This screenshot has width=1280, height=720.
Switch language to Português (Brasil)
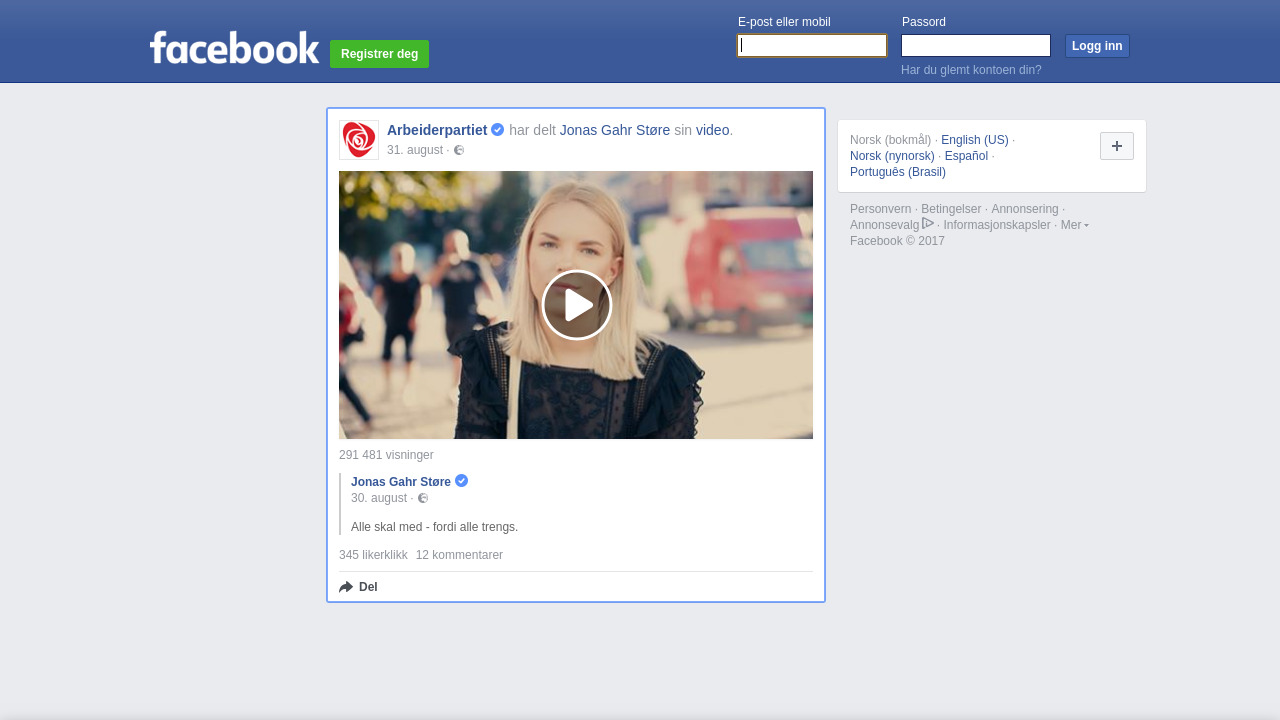pyautogui.click(x=898, y=172)
